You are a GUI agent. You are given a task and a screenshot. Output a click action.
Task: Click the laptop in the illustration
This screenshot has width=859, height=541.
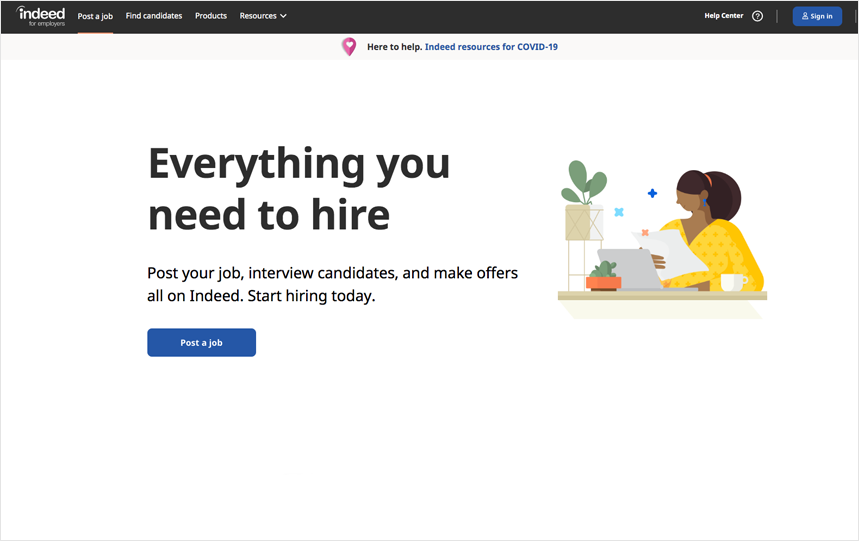629,269
